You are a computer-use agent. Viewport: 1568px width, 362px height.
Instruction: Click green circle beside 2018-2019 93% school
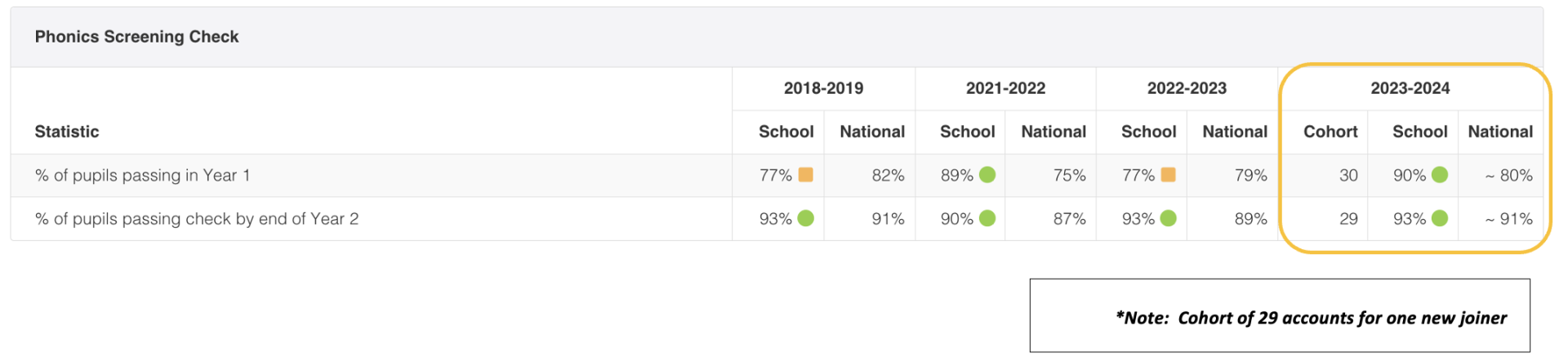coord(805,218)
